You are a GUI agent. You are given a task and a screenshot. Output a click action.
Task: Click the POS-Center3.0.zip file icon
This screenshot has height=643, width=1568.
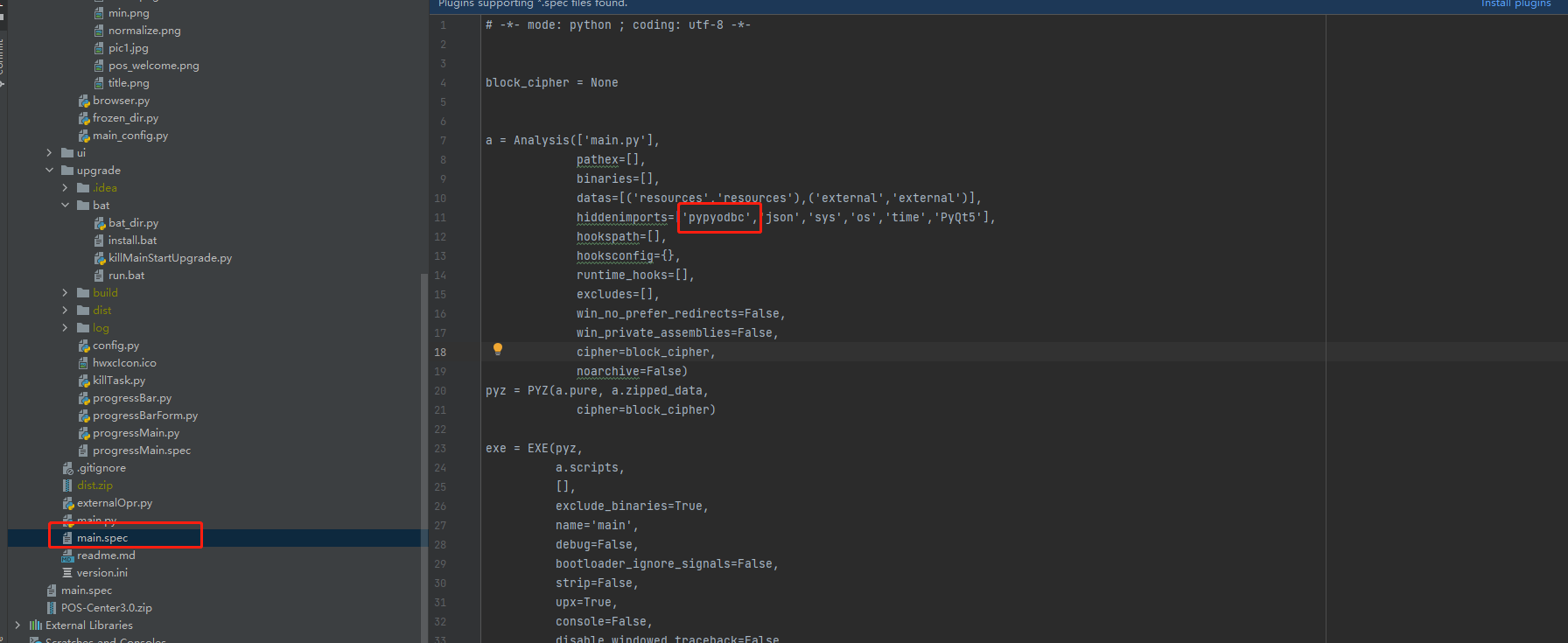click(52, 608)
